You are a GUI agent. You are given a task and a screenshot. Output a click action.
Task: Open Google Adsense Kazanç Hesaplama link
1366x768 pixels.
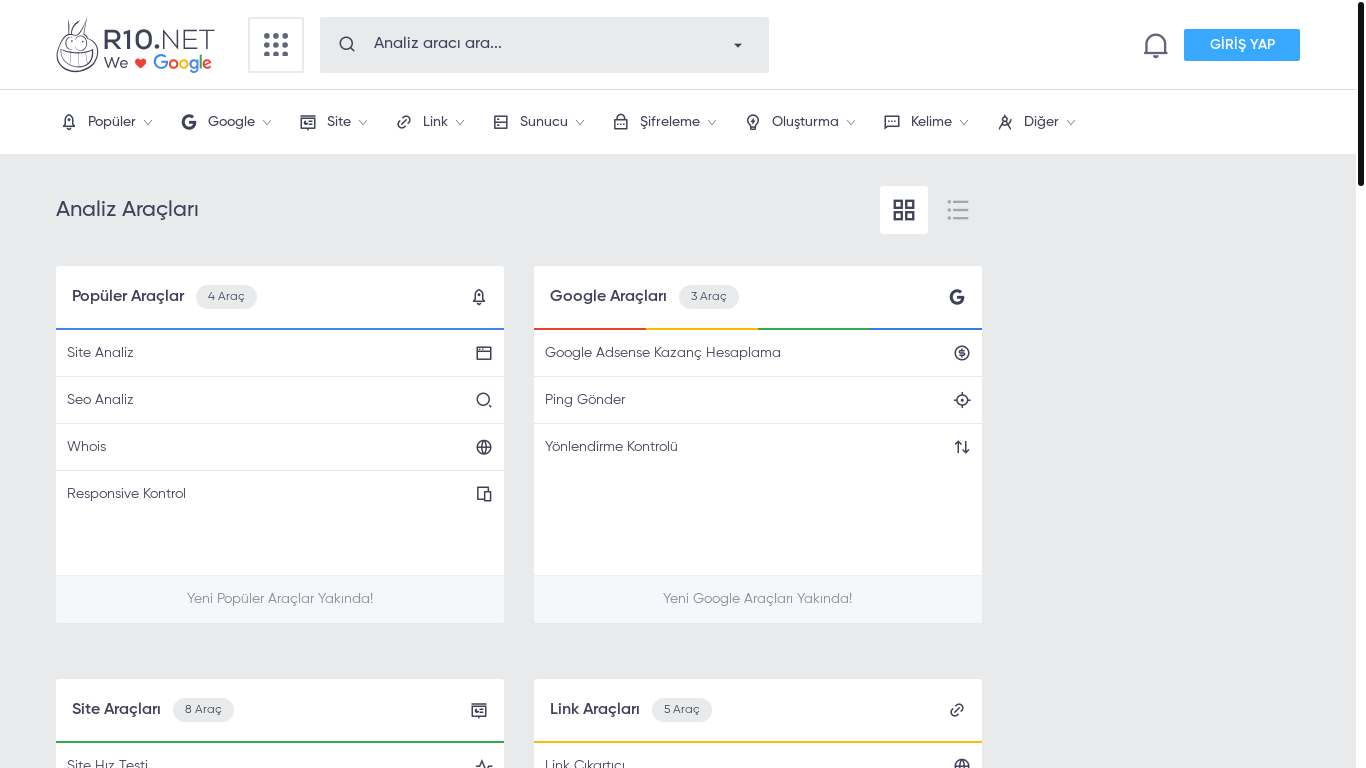tap(663, 353)
